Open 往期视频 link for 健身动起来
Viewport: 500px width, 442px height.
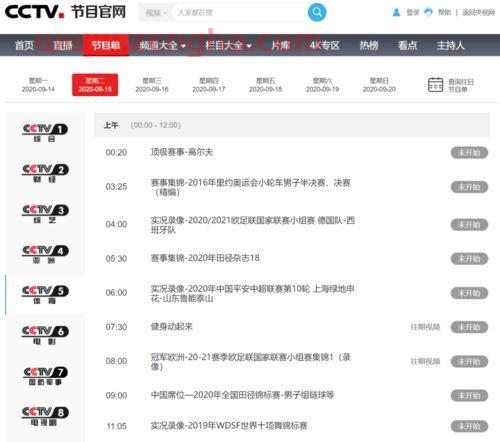(x=425, y=327)
